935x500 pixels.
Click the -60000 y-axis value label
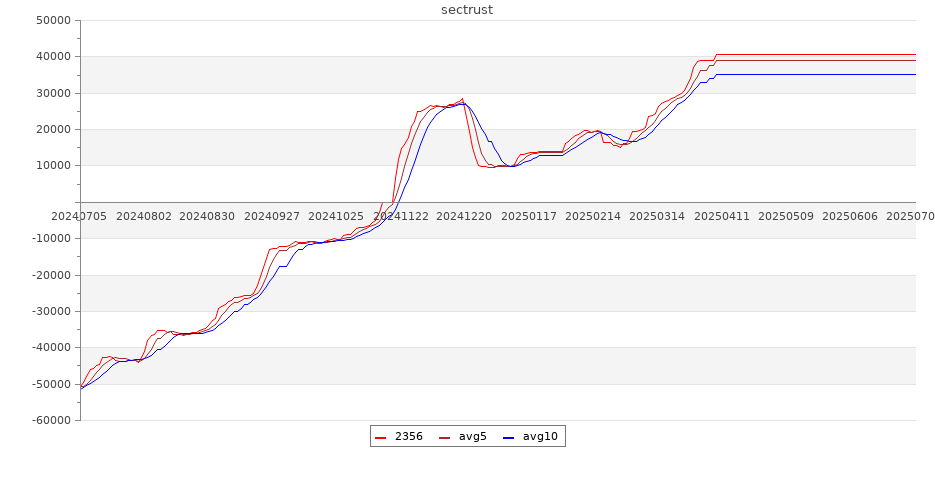pyautogui.click(x=49, y=421)
